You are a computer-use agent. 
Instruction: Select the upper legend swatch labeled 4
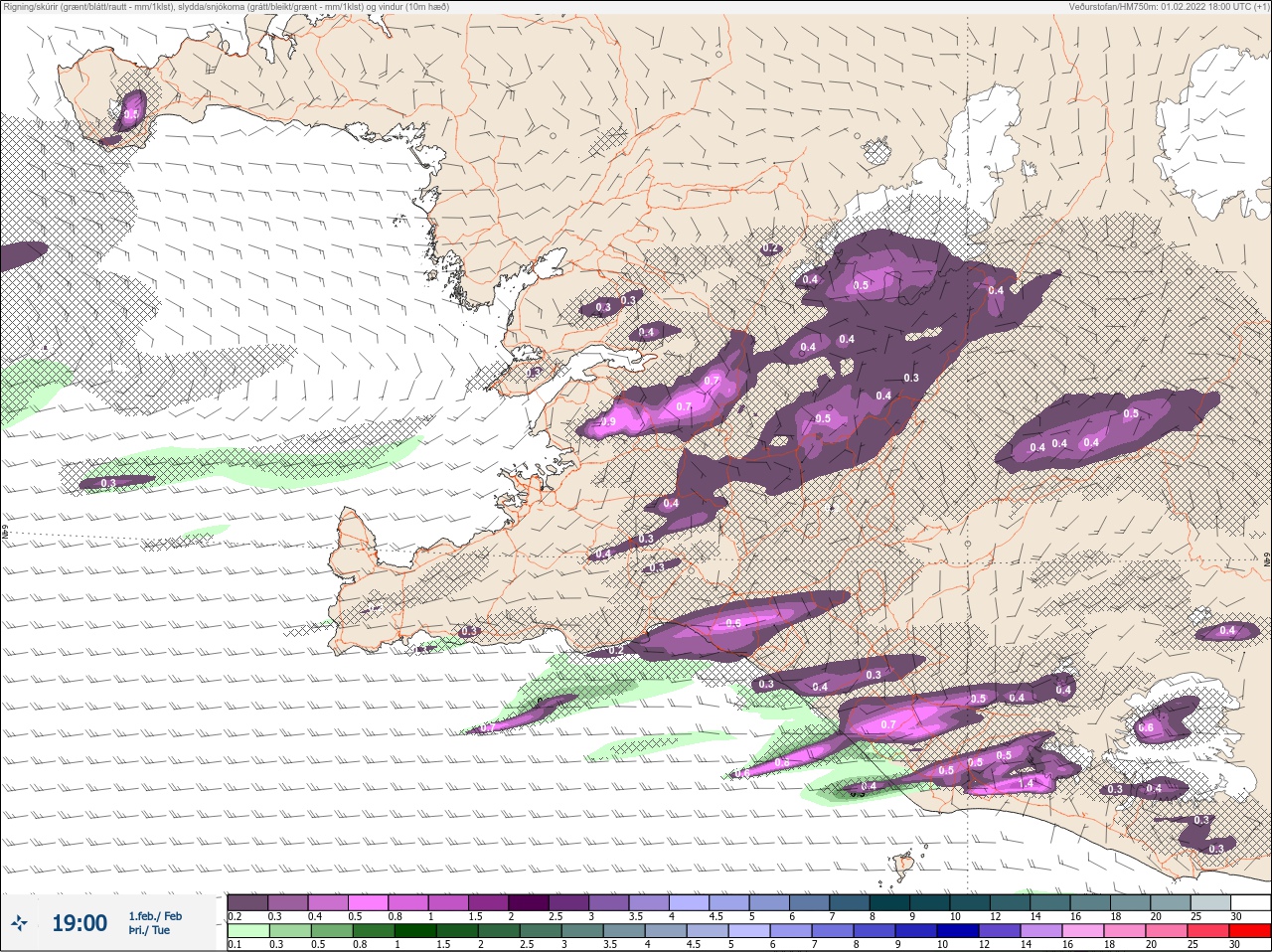[x=689, y=902]
